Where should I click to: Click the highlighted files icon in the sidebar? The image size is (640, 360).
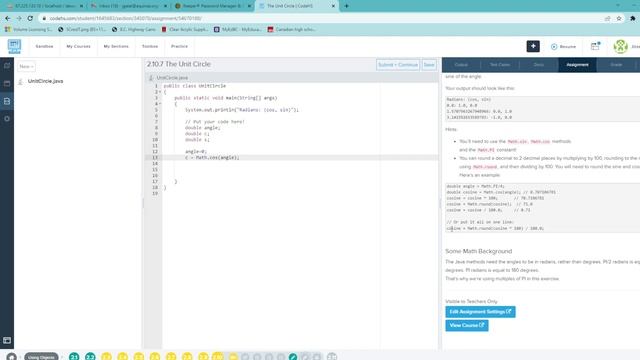pyautogui.click(x=7, y=101)
